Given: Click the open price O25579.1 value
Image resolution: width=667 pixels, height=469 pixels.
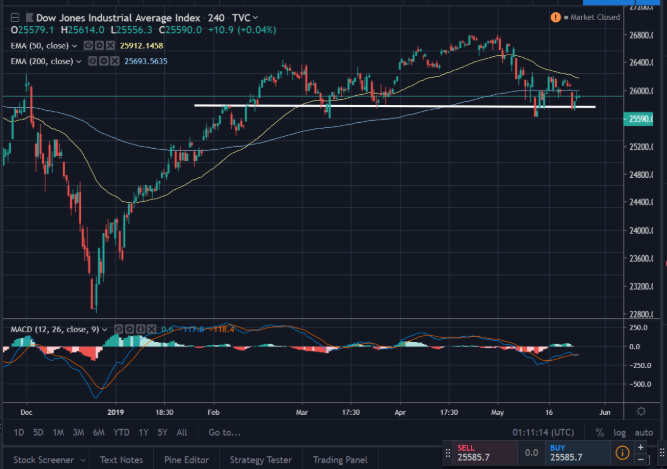Looking at the screenshot, I should [x=32, y=30].
